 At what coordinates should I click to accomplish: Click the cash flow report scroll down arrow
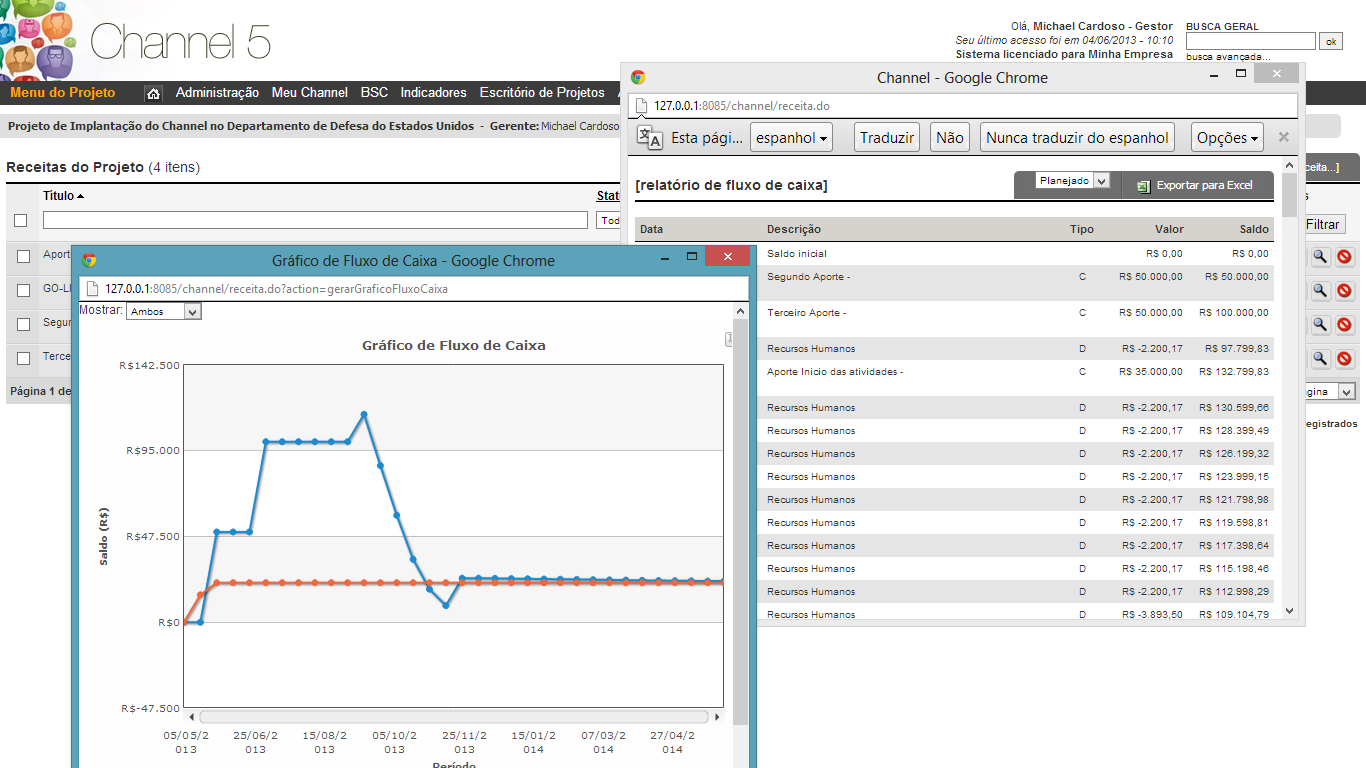coord(1289,610)
